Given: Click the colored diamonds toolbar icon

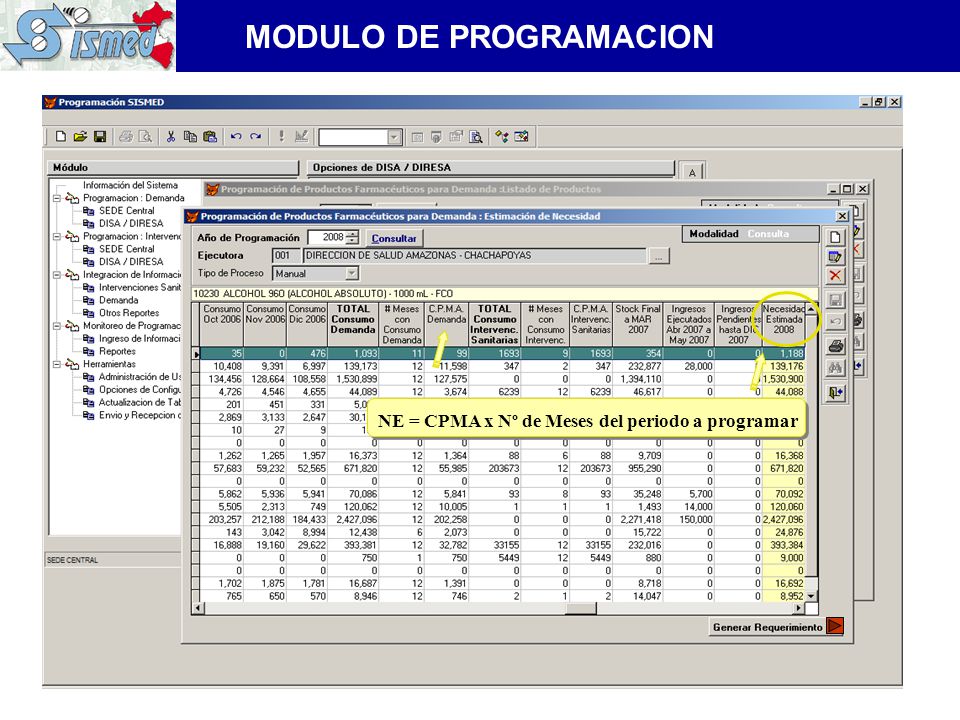Looking at the screenshot, I should [x=501, y=137].
